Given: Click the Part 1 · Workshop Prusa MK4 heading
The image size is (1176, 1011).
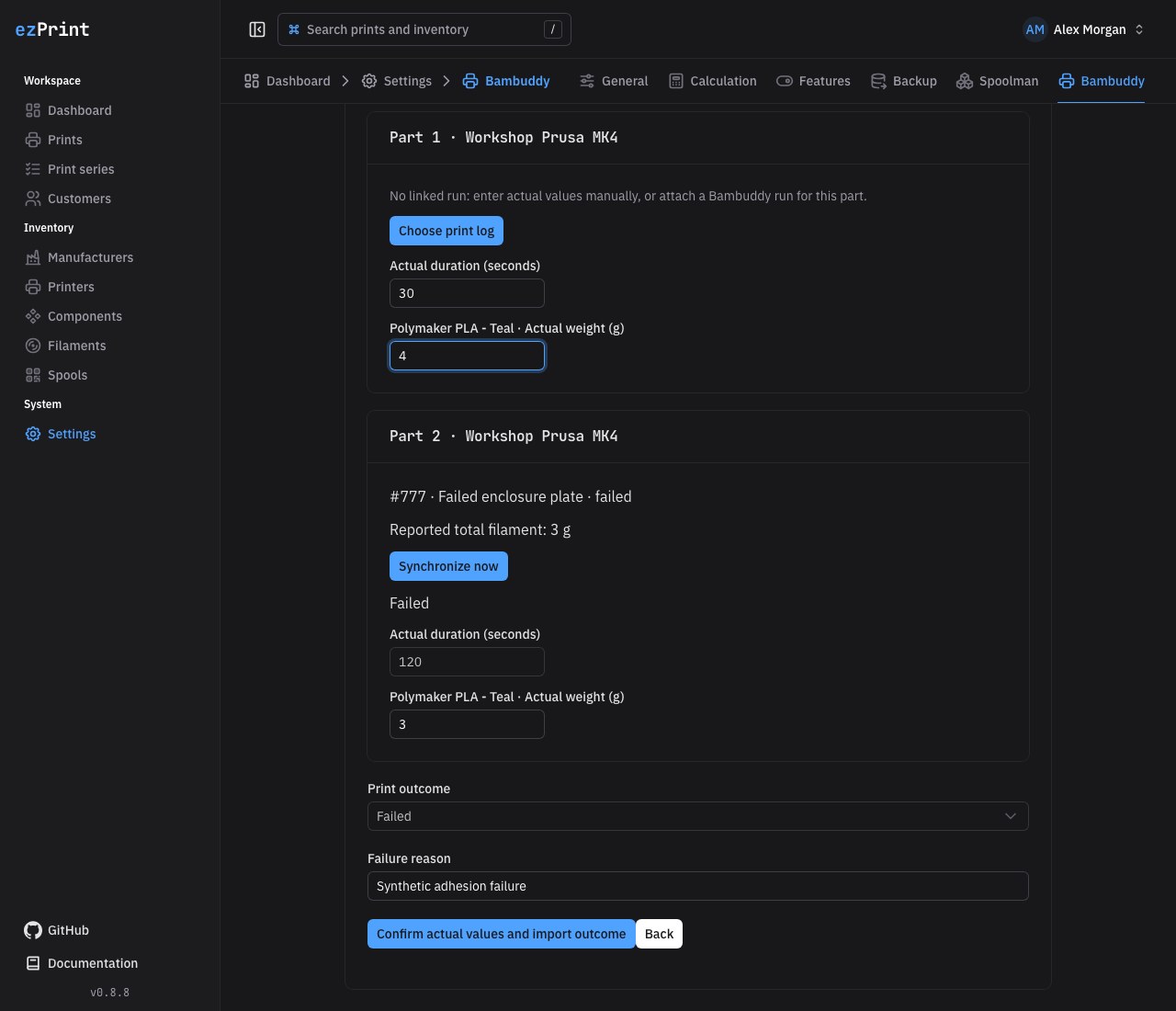Looking at the screenshot, I should coord(503,137).
